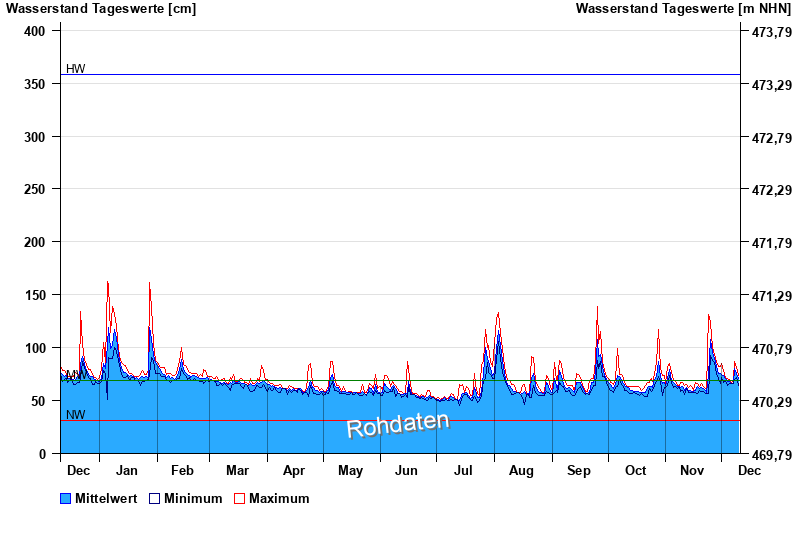Select the Mittelwert legend label
The height and width of the screenshot is (550, 800).
[107, 498]
